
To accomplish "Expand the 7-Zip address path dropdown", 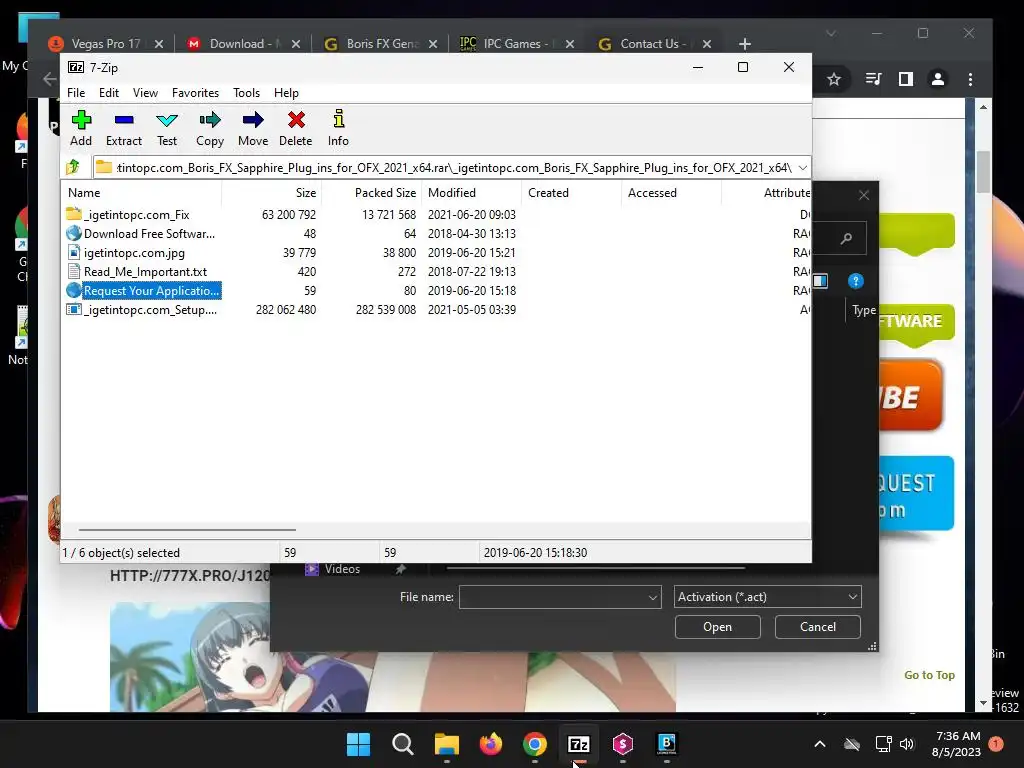I will pyautogui.click(x=803, y=168).
